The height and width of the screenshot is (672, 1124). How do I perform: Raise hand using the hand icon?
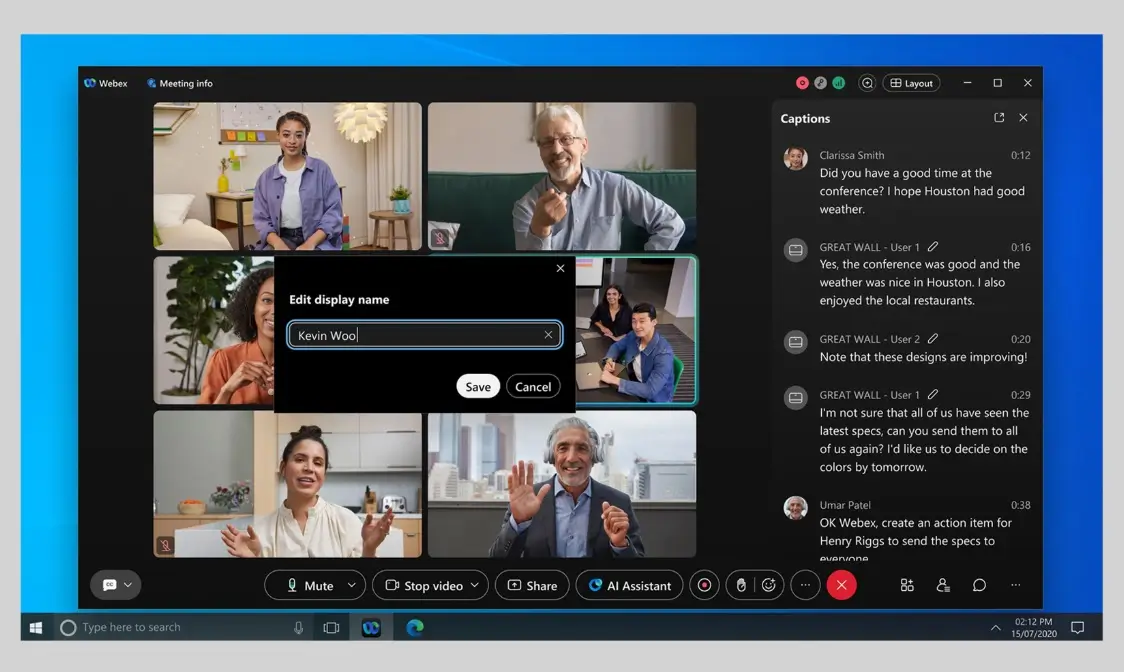point(741,585)
